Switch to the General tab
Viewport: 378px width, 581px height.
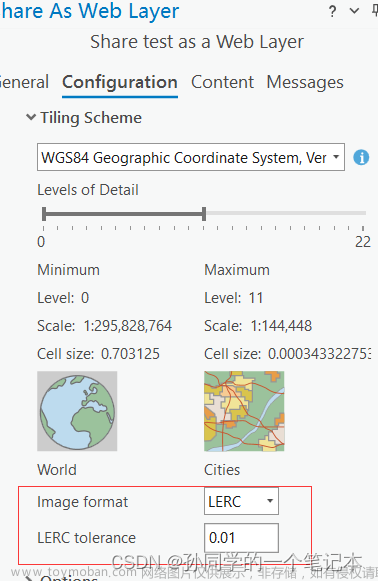(x=24, y=82)
